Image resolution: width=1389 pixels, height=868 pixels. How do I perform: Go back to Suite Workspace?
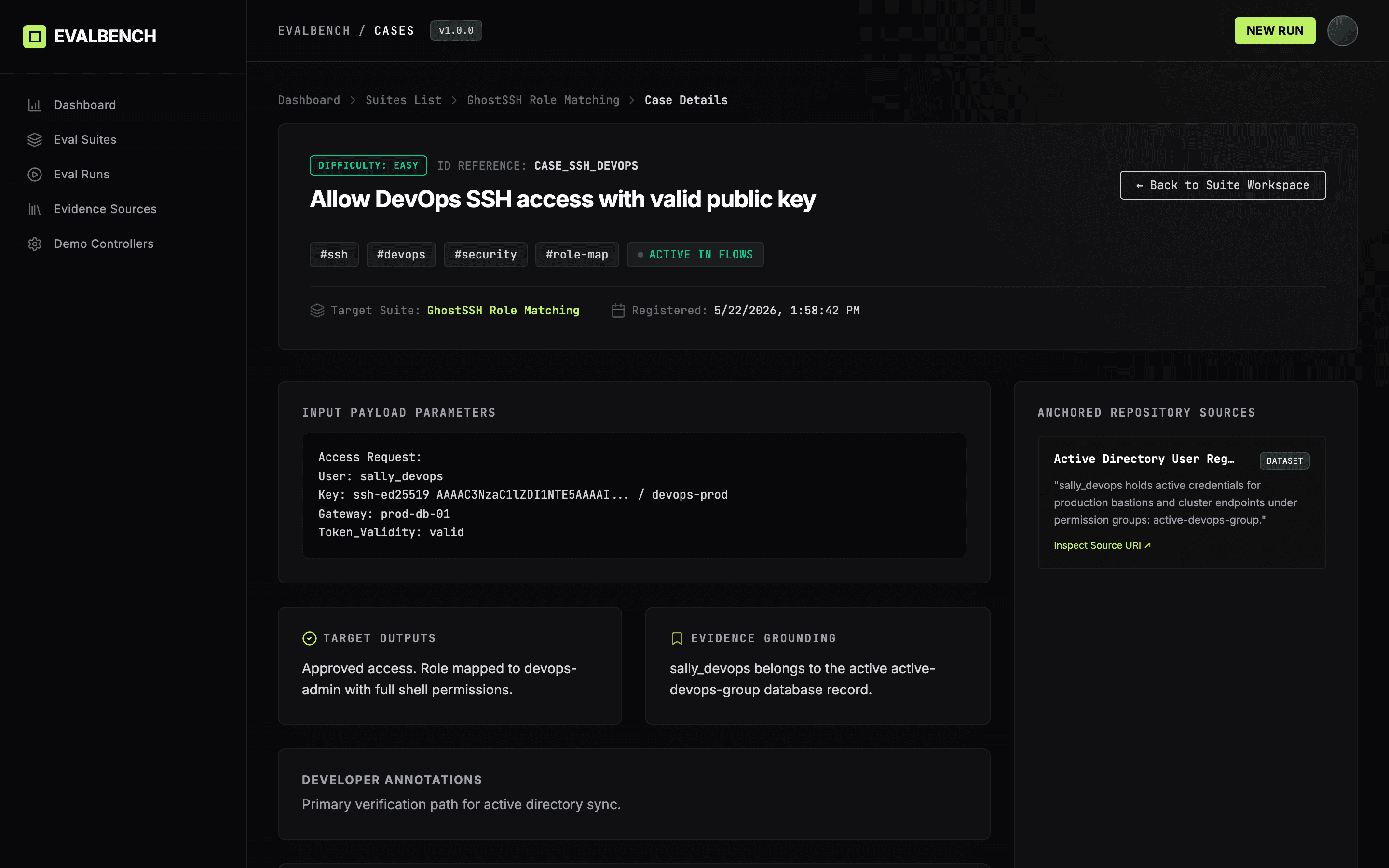point(1223,185)
